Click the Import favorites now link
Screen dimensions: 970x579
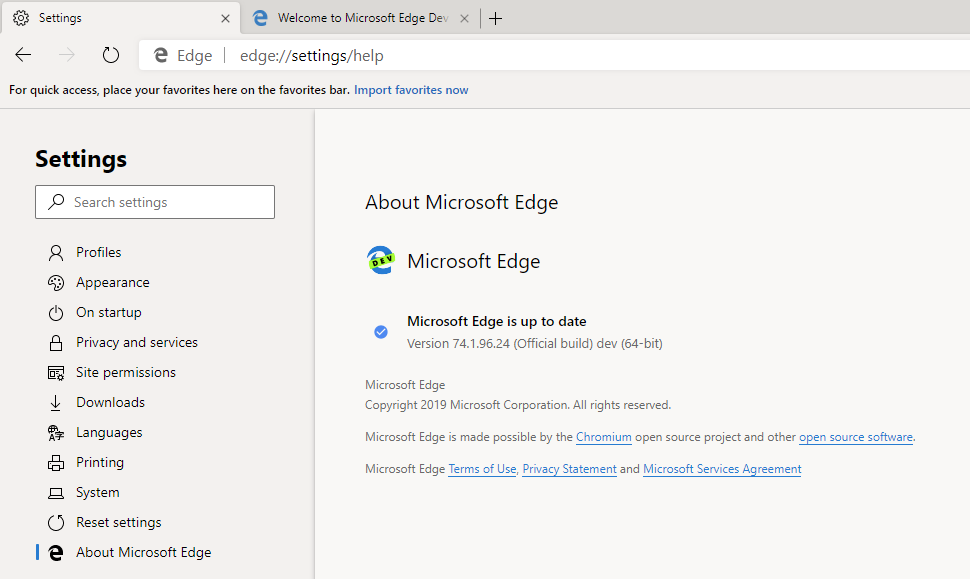pyautogui.click(x=410, y=89)
